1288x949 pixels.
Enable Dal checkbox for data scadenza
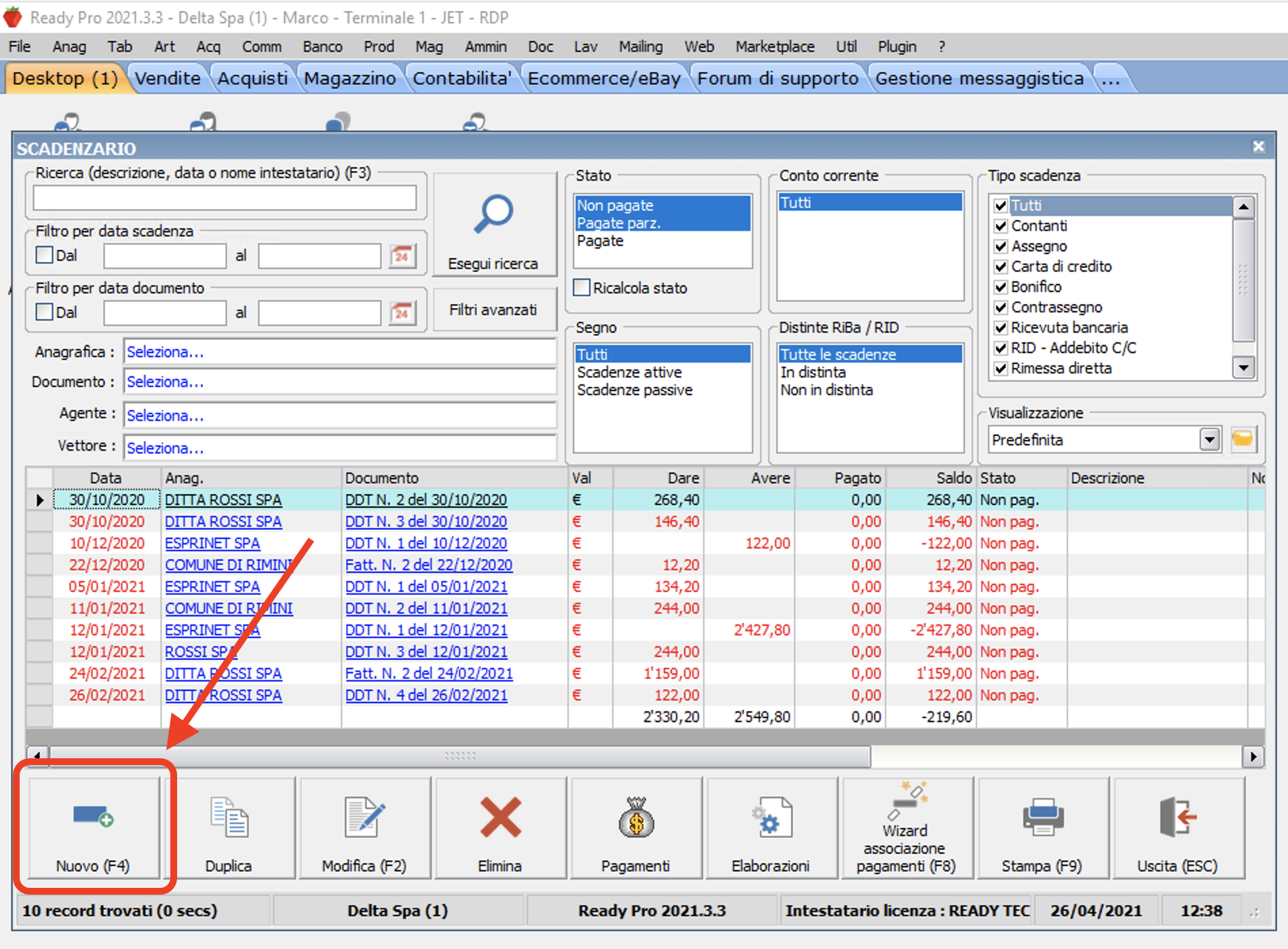tap(45, 255)
